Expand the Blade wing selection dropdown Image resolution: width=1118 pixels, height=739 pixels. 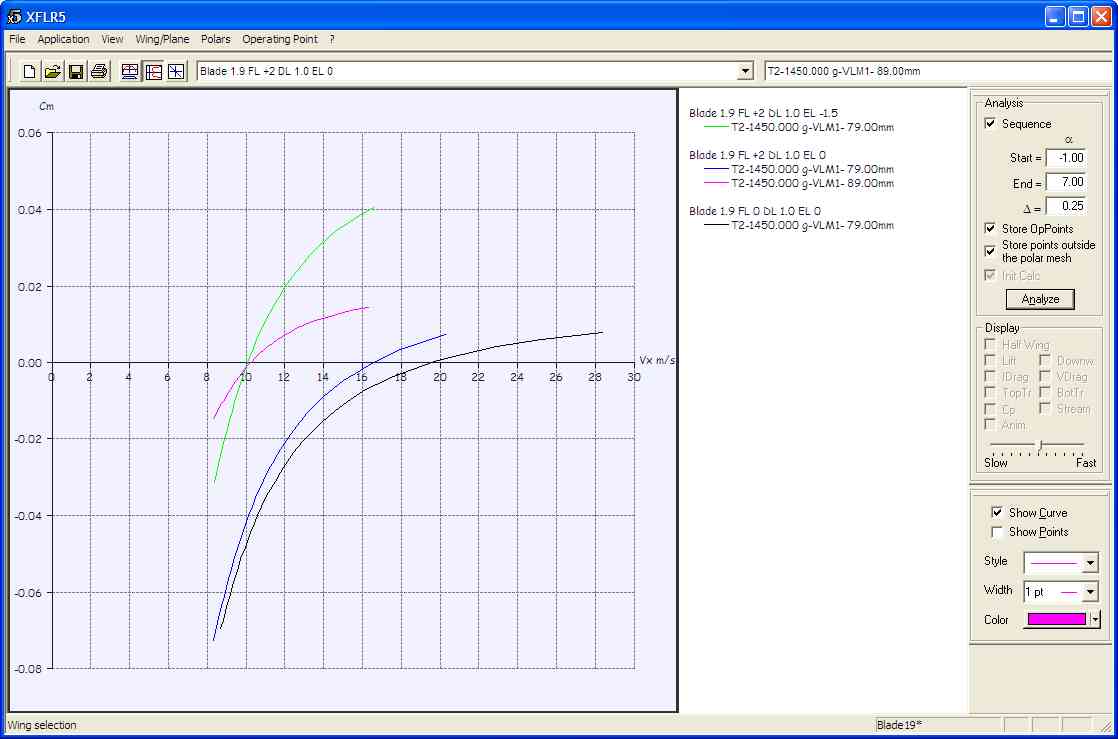pyautogui.click(x=744, y=71)
